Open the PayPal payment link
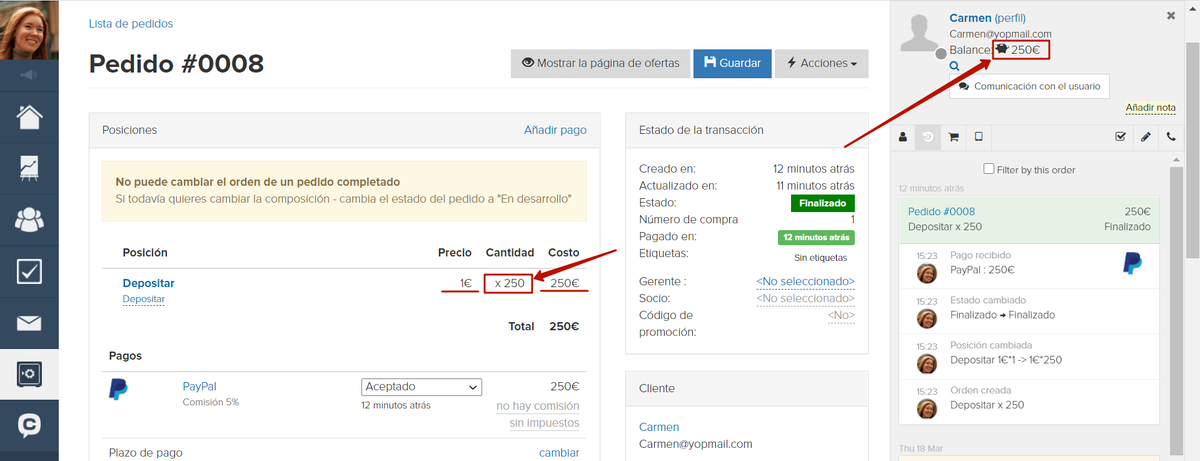This screenshot has width=1200, height=461. coord(199,386)
